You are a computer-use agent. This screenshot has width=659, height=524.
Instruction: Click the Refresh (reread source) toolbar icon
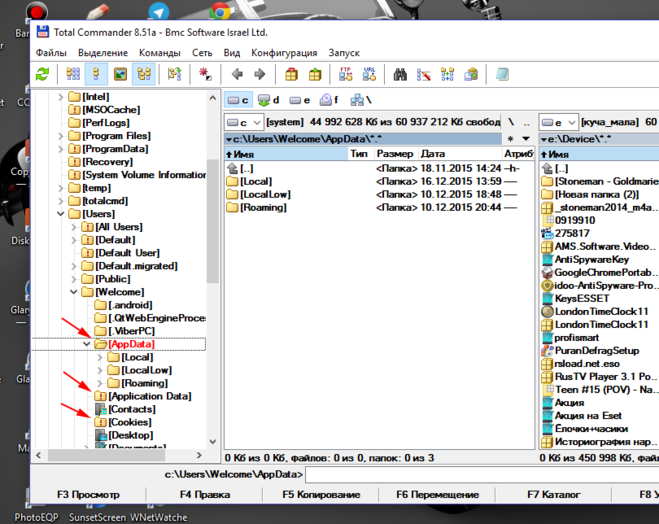42,74
